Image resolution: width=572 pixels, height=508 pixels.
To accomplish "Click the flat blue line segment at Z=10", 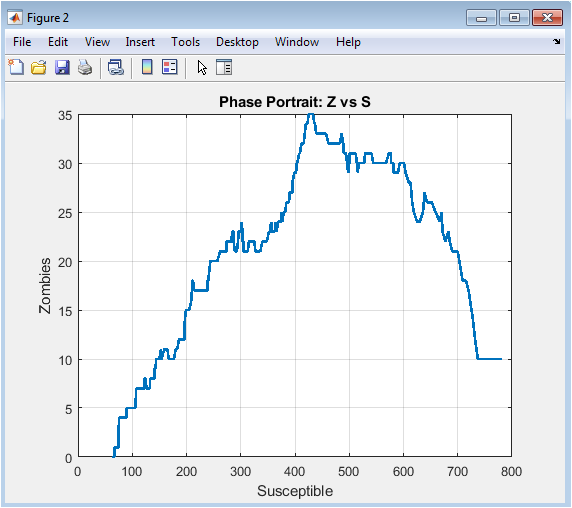I will pos(490,359).
